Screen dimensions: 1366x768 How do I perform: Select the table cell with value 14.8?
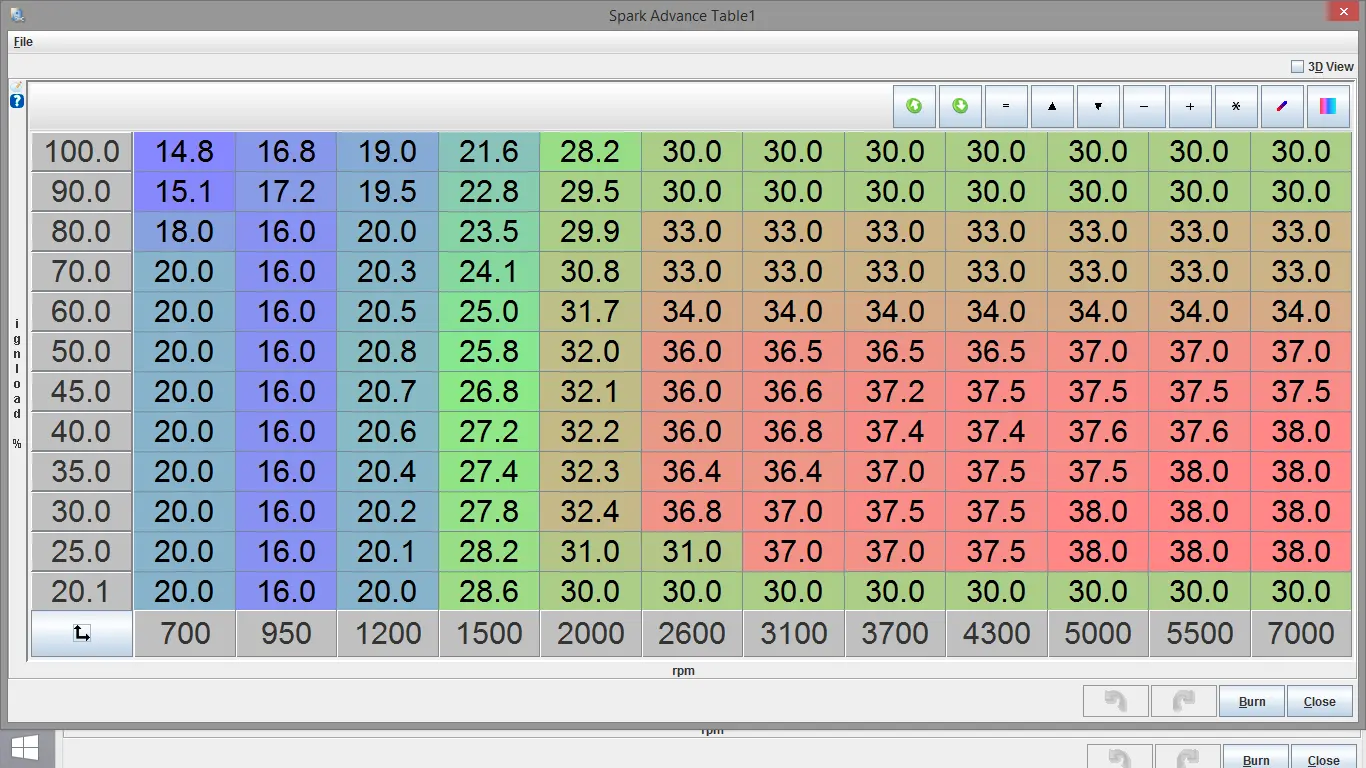point(185,152)
